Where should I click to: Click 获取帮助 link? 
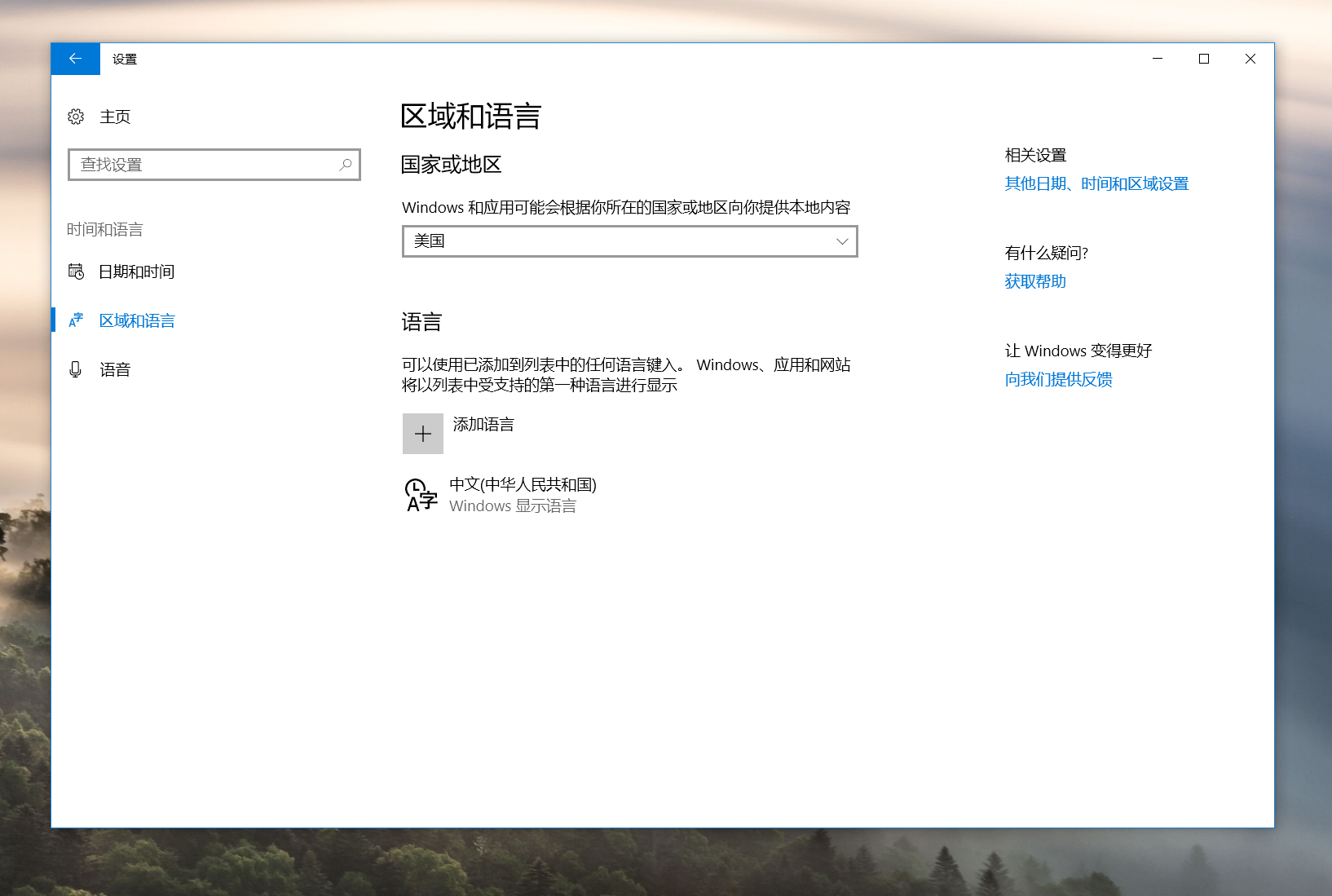[1035, 281]
